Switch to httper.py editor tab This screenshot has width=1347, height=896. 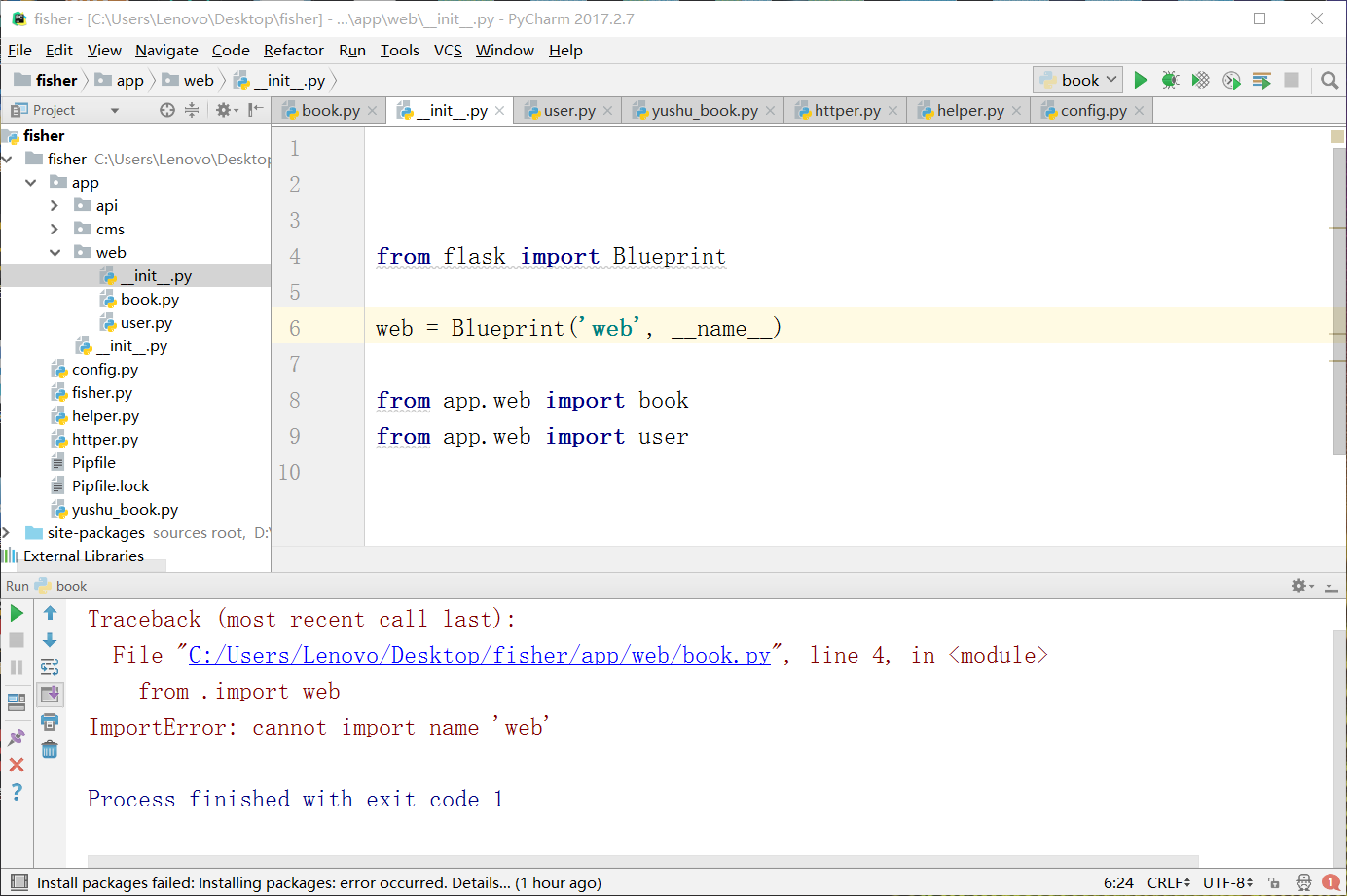(x=847, y=110)
